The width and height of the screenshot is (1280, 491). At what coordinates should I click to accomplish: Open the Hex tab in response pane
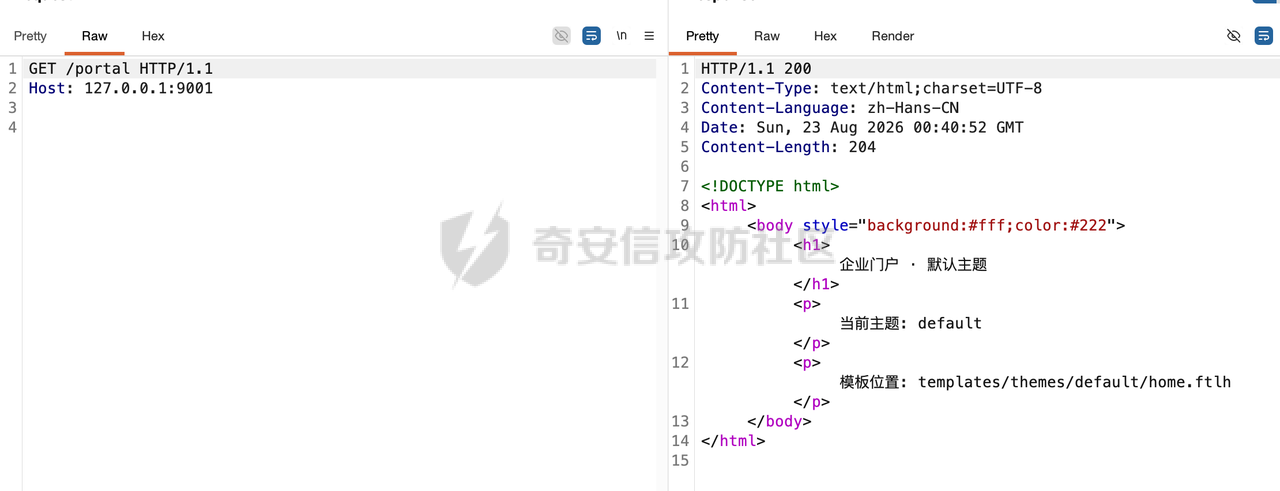tap(825, 36)
